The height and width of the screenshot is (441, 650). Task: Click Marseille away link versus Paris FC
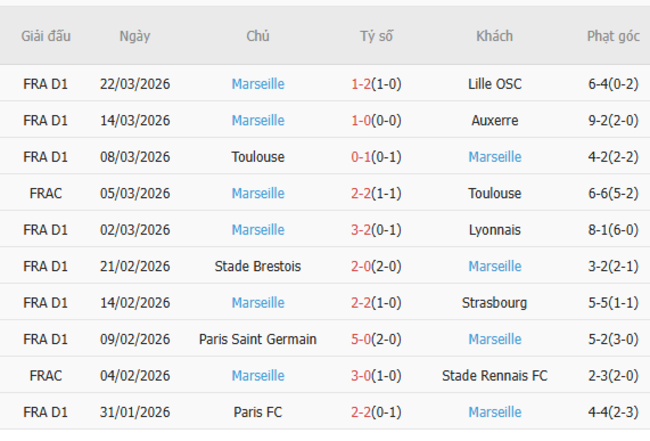[494, 412]
